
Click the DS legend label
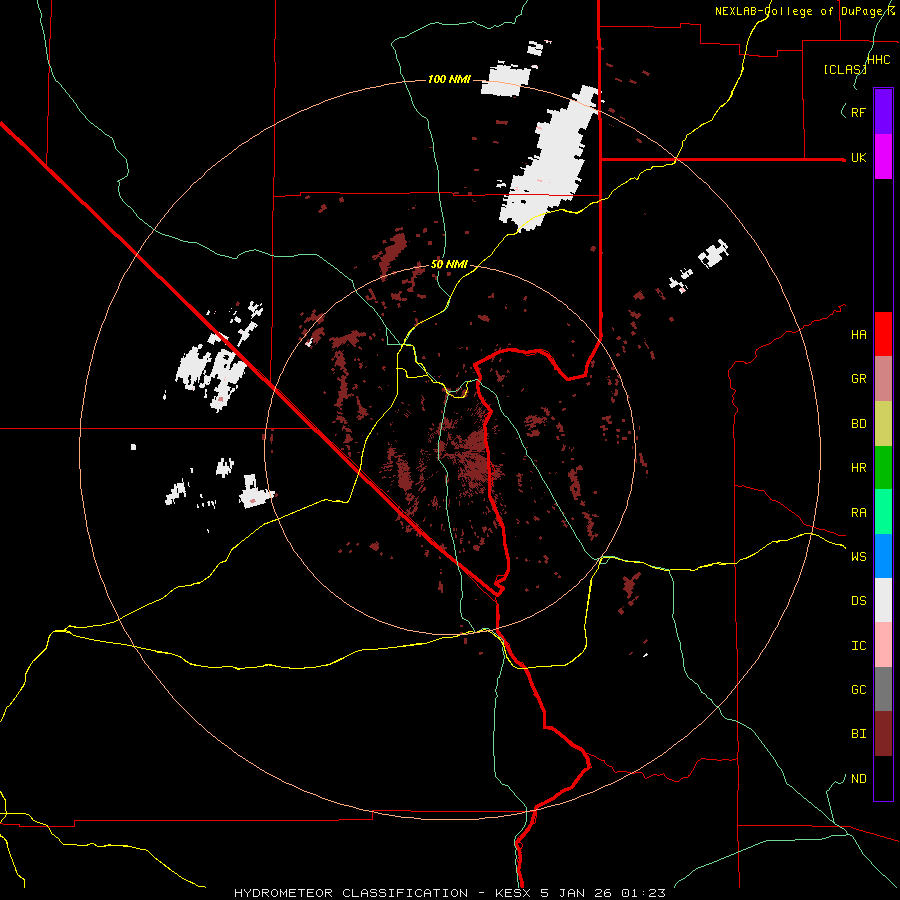[859, 600]
